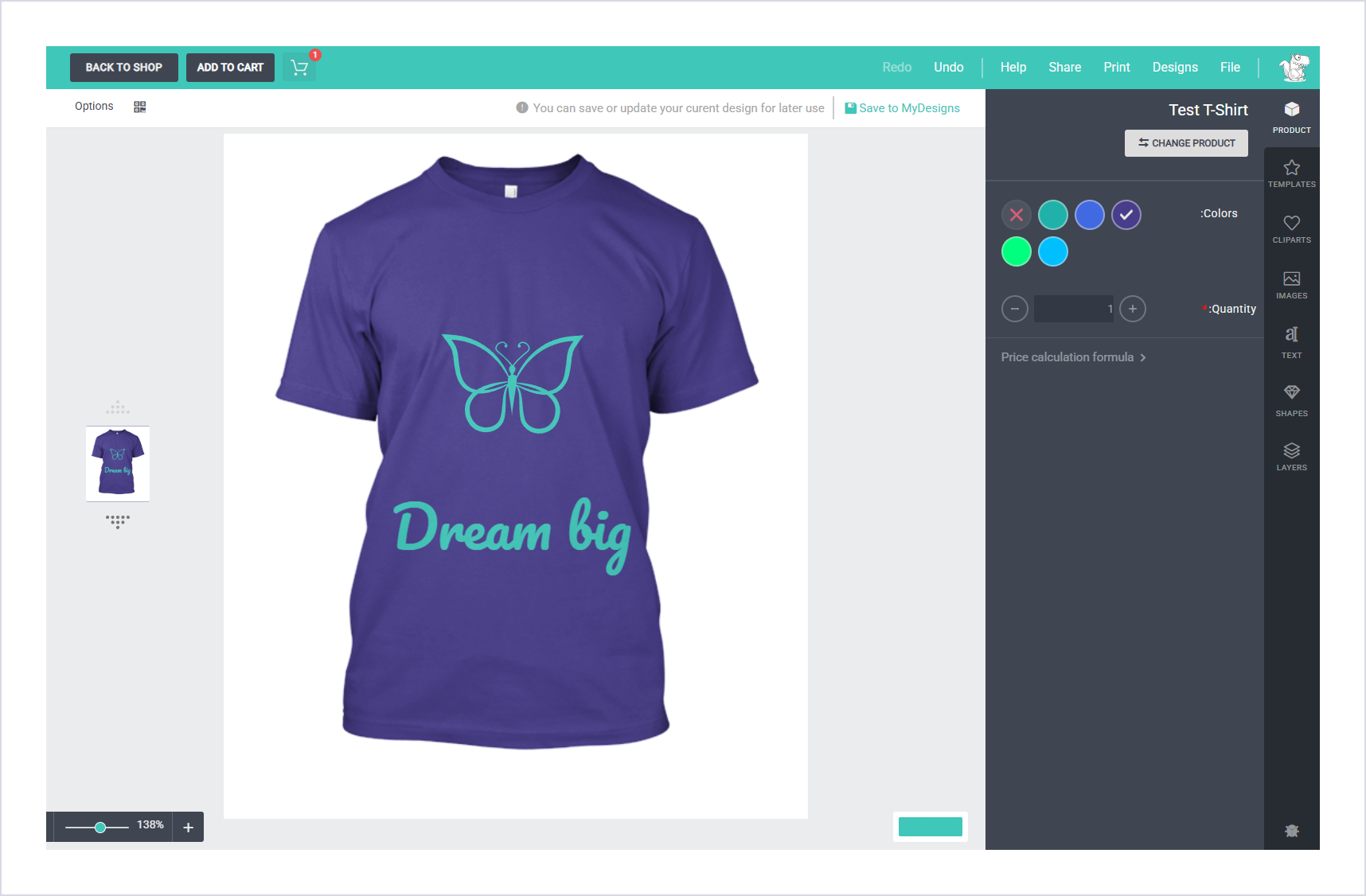Click the info icon beside save hint
Image resolution: width=1366 pixels, height=896 pixels.
522,107
